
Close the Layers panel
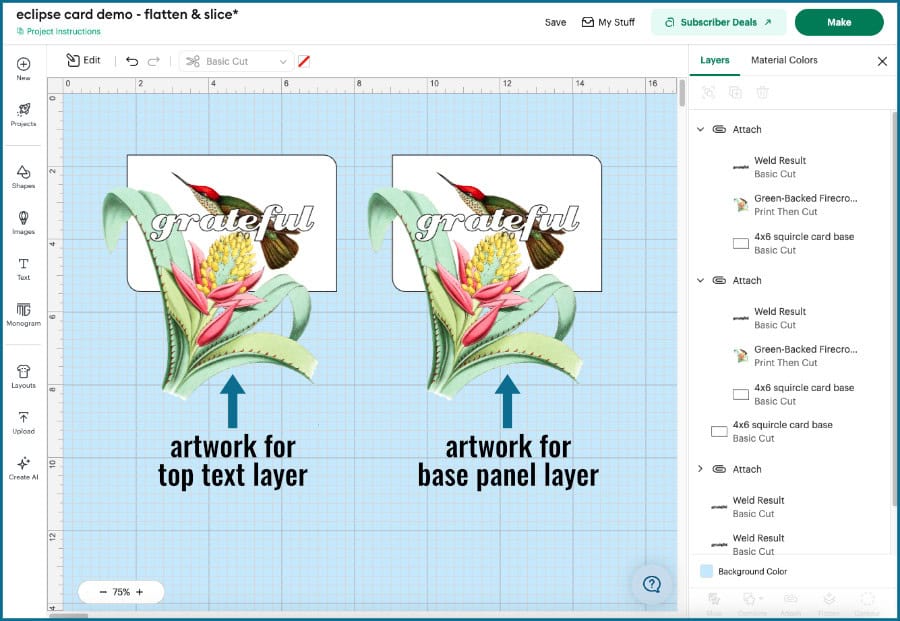tap(882, 61)
